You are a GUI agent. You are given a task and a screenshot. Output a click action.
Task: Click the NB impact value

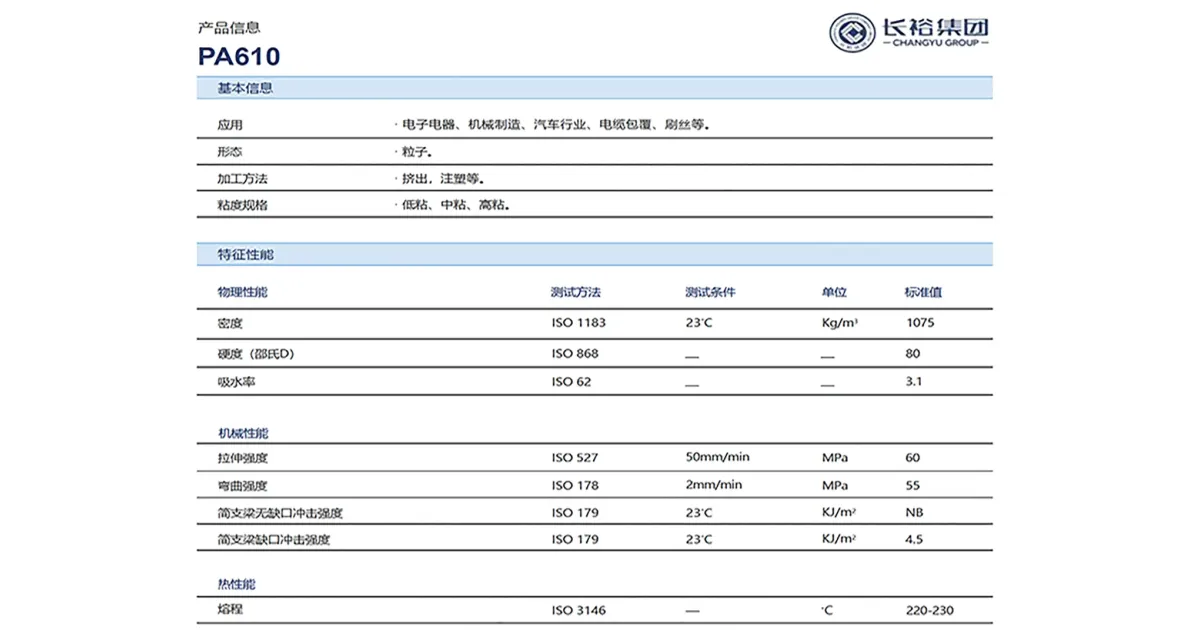pos(914,512)
